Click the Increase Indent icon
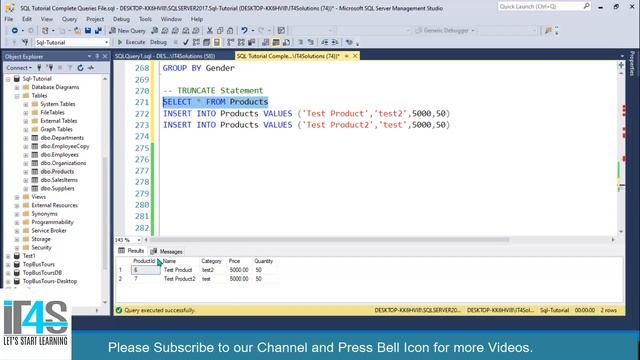This screenshot has height=360, width=640. point(335,42)
